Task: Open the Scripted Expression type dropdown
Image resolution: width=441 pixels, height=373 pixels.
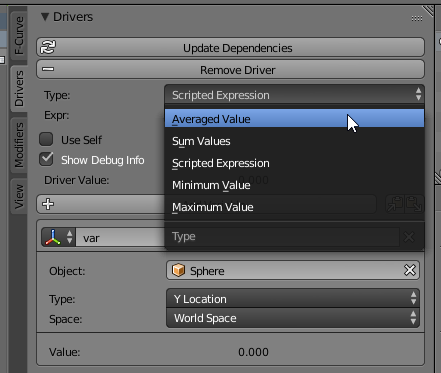Action: tap(294, 95)
